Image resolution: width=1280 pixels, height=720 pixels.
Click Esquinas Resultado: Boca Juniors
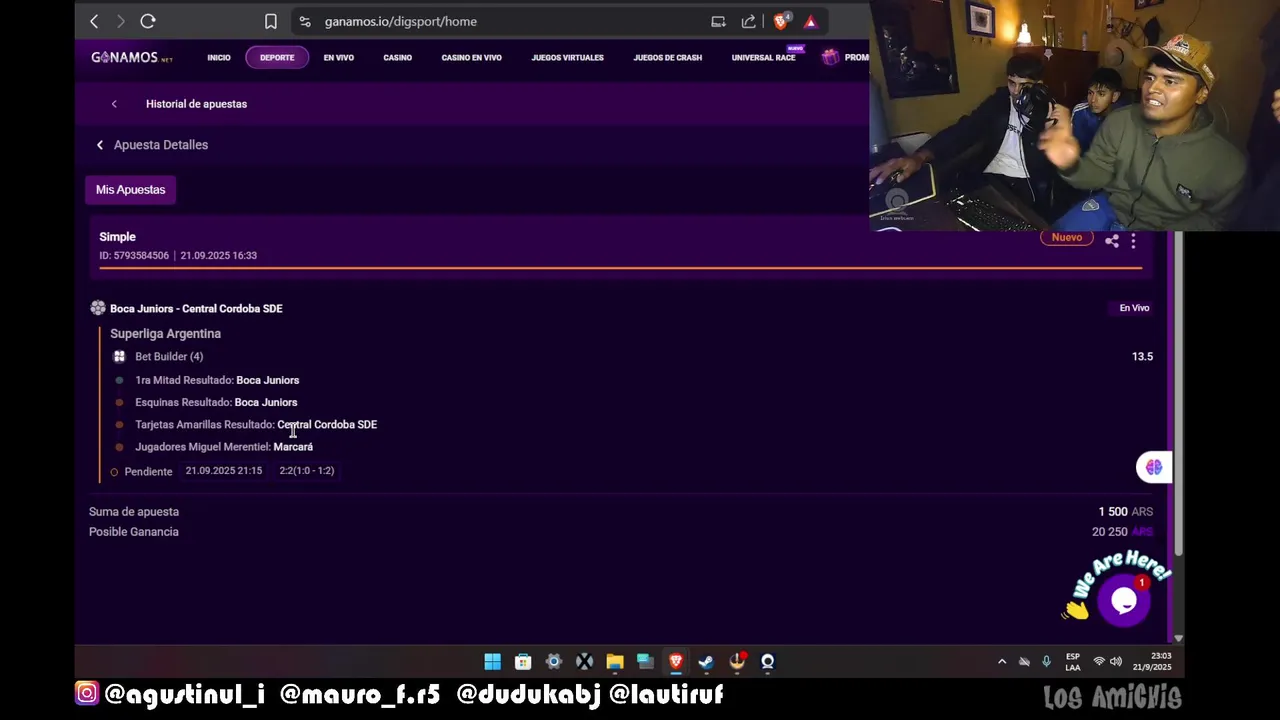pos(216,402)
